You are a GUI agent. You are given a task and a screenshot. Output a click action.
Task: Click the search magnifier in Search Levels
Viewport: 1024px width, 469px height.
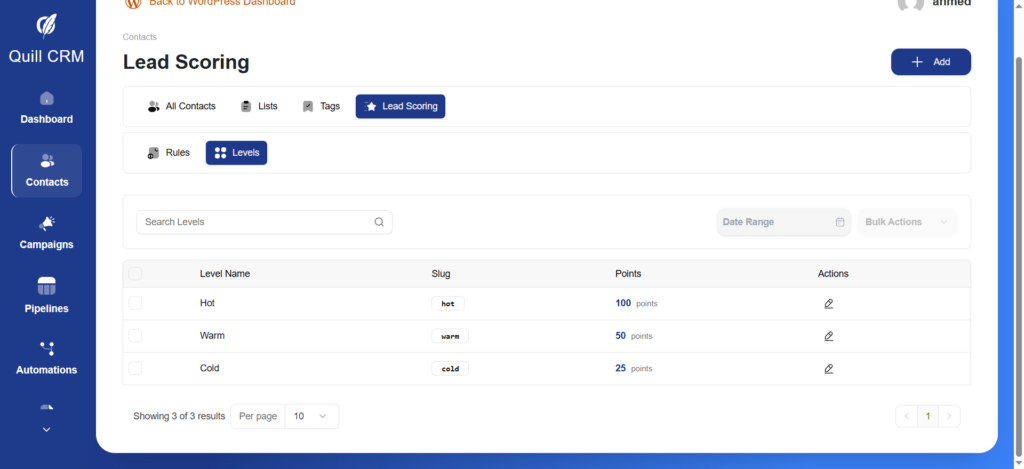point(379,222)
